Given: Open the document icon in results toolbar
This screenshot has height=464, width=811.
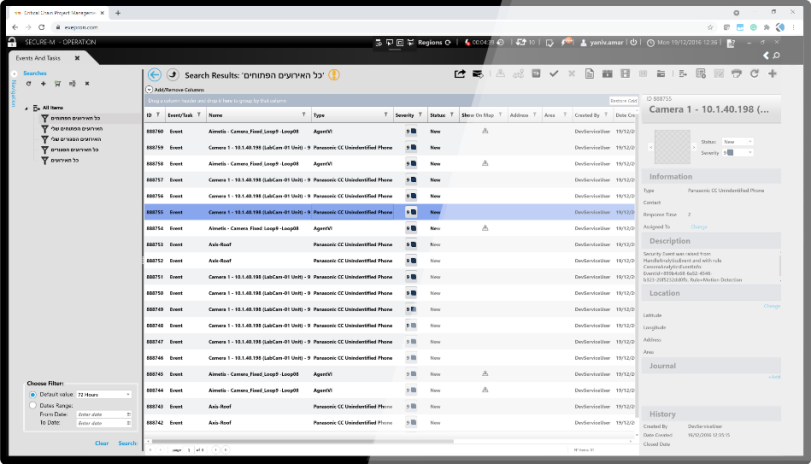Looking at the screenshot, I should click(x=589, y=74).
